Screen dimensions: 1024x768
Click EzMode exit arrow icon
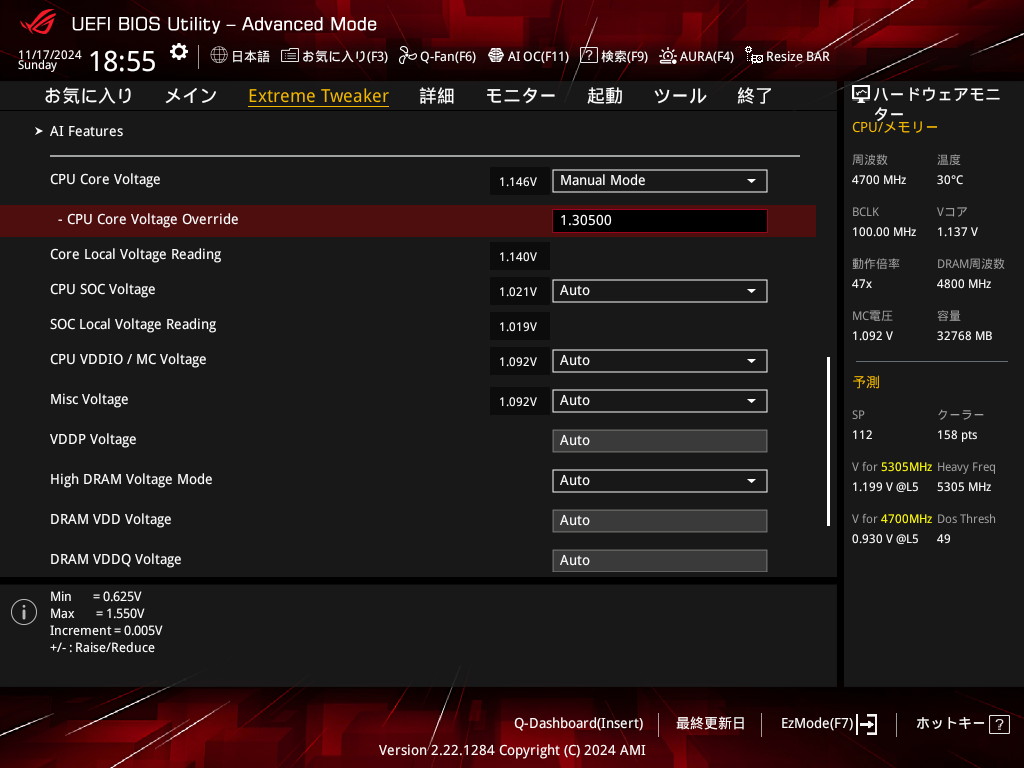pyautogui.click(x=867, y=724)
